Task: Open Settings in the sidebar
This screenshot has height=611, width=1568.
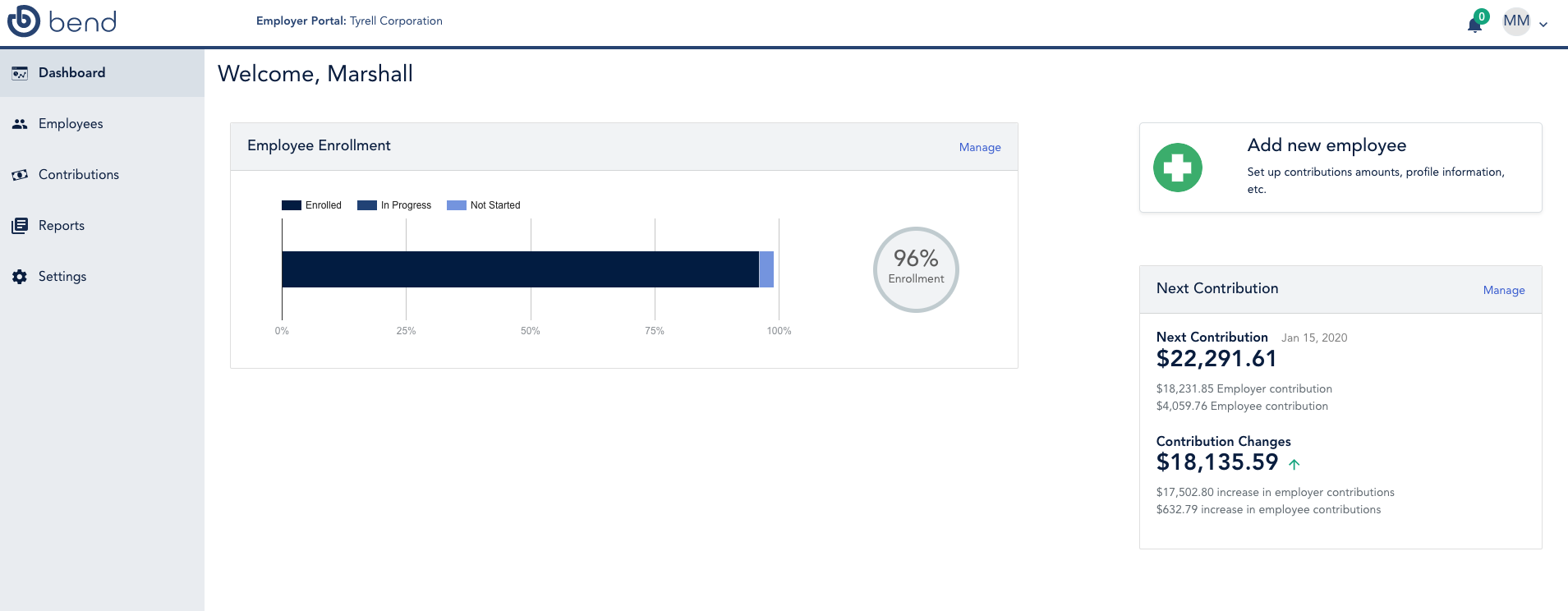Action: click(102, 276)
